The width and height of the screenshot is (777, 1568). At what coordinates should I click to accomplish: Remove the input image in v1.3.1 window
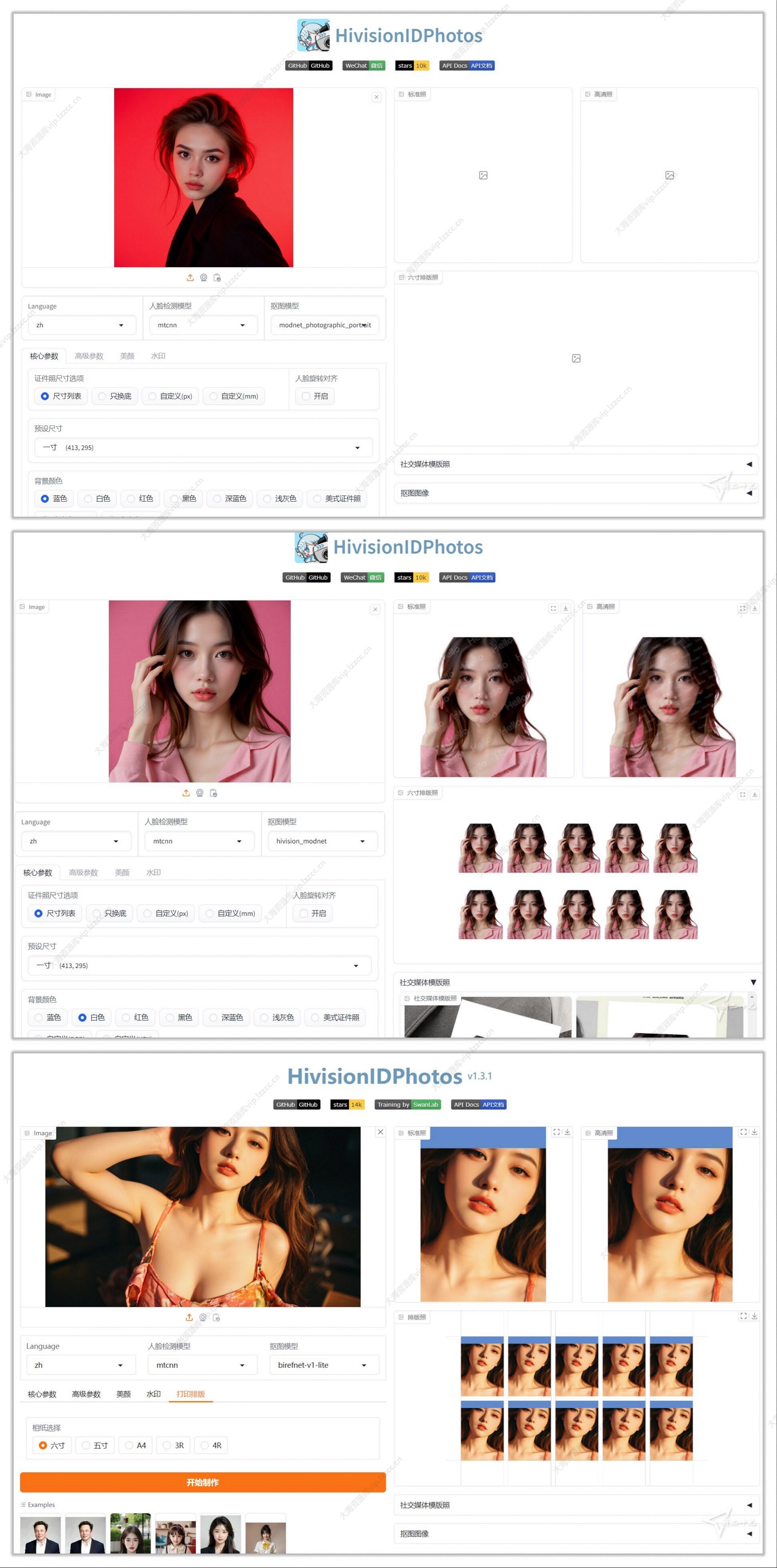pyautogui.click(x=380, y=1132)
